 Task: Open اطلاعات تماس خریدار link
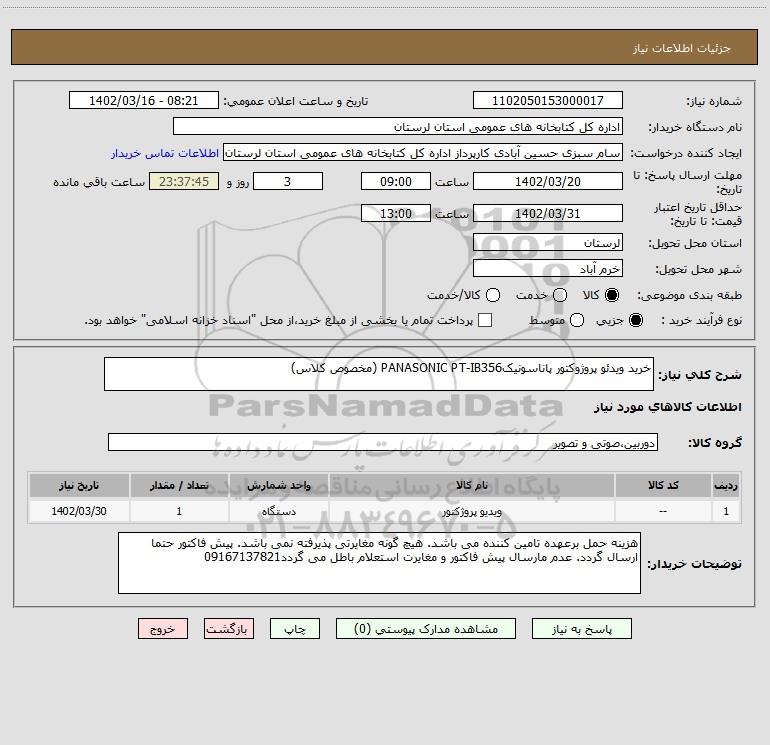(165, 153)
